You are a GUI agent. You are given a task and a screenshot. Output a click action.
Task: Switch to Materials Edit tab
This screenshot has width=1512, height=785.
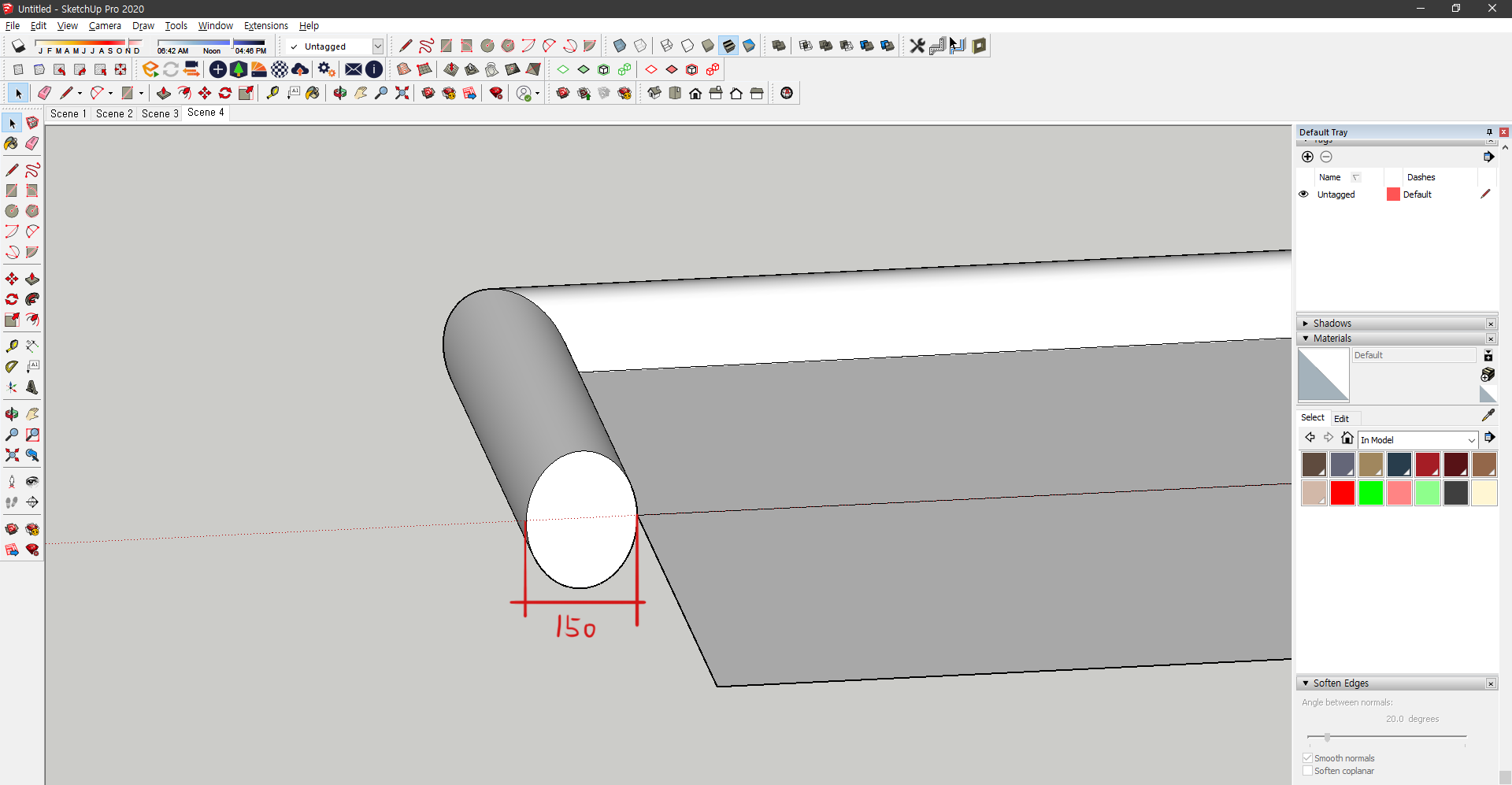click(x=1341, y=419)
